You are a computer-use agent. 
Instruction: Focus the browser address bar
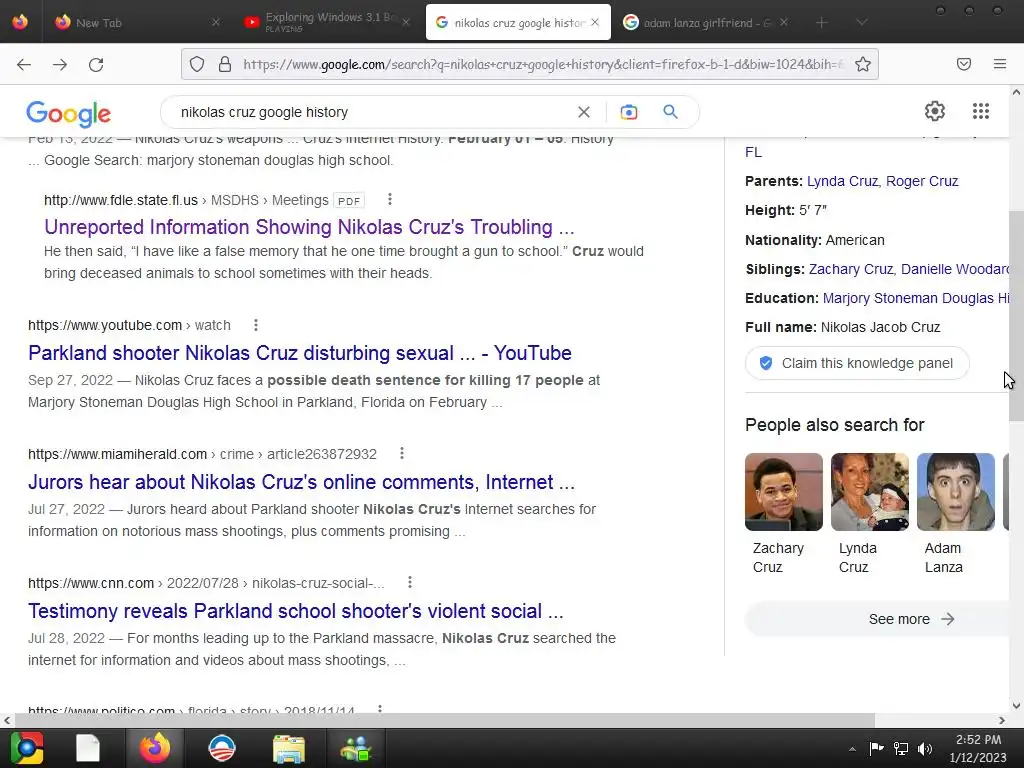(x=542, y=64)
